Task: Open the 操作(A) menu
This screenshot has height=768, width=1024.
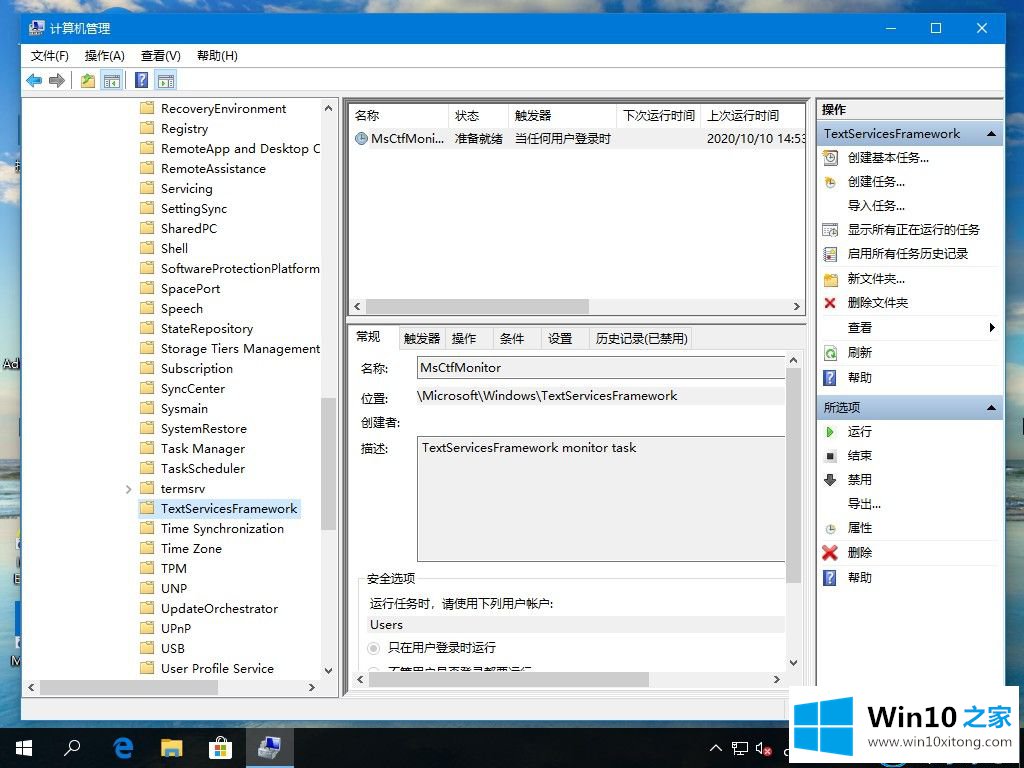Action: tap(105, 56)
